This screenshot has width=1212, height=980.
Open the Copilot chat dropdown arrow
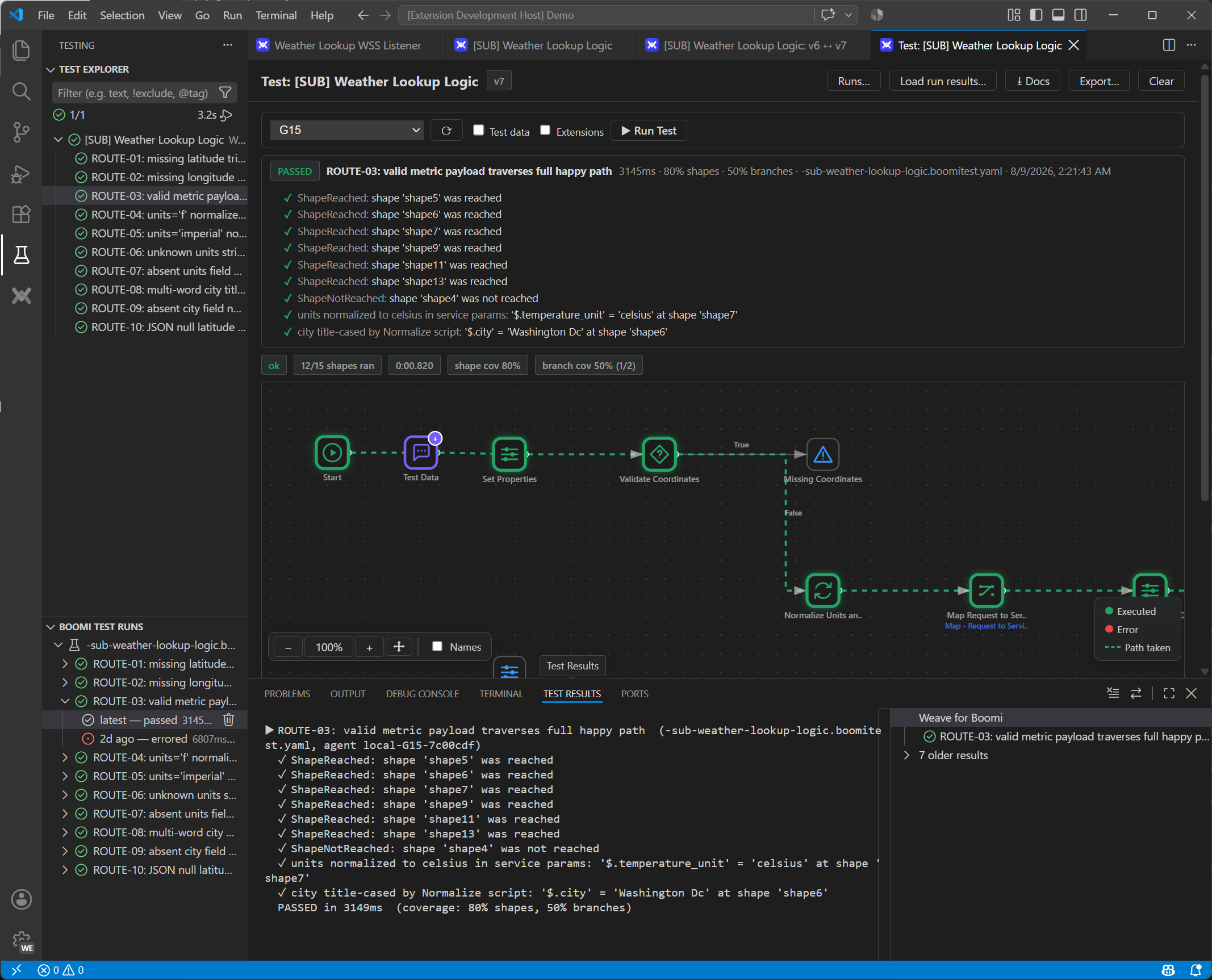849,15
